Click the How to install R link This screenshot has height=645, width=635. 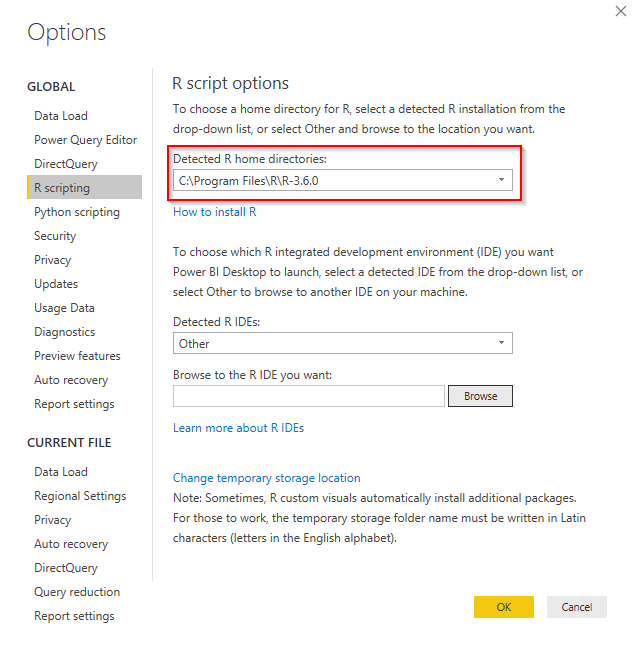[x=214, y=212]
